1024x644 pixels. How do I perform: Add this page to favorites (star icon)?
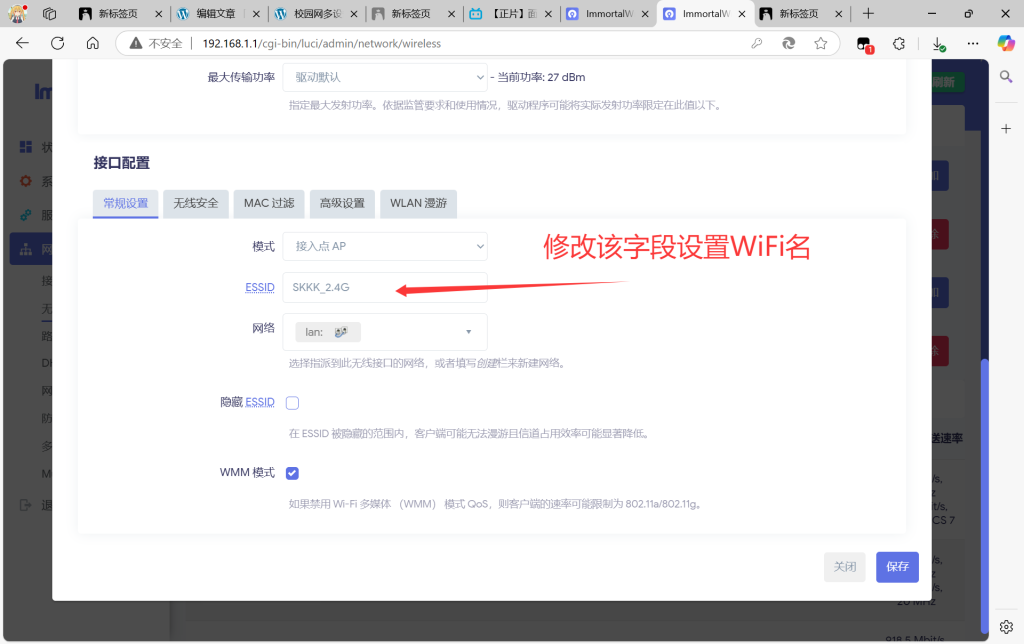coord(820,43)
